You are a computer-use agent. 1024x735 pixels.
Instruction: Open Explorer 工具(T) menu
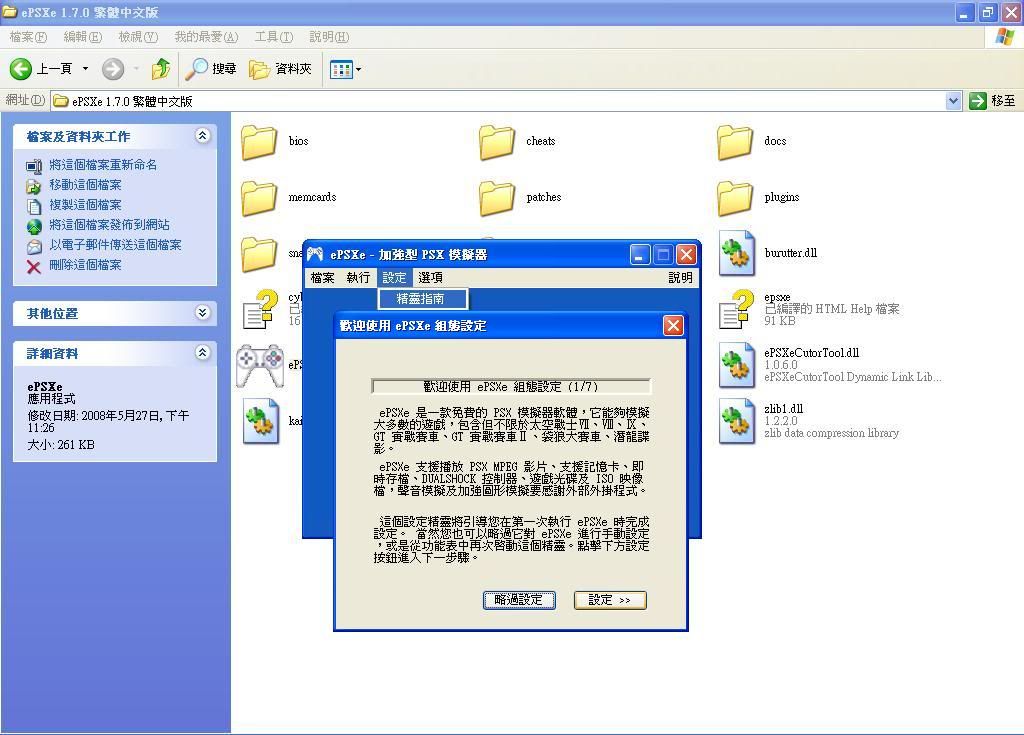[x=274, y=37]
